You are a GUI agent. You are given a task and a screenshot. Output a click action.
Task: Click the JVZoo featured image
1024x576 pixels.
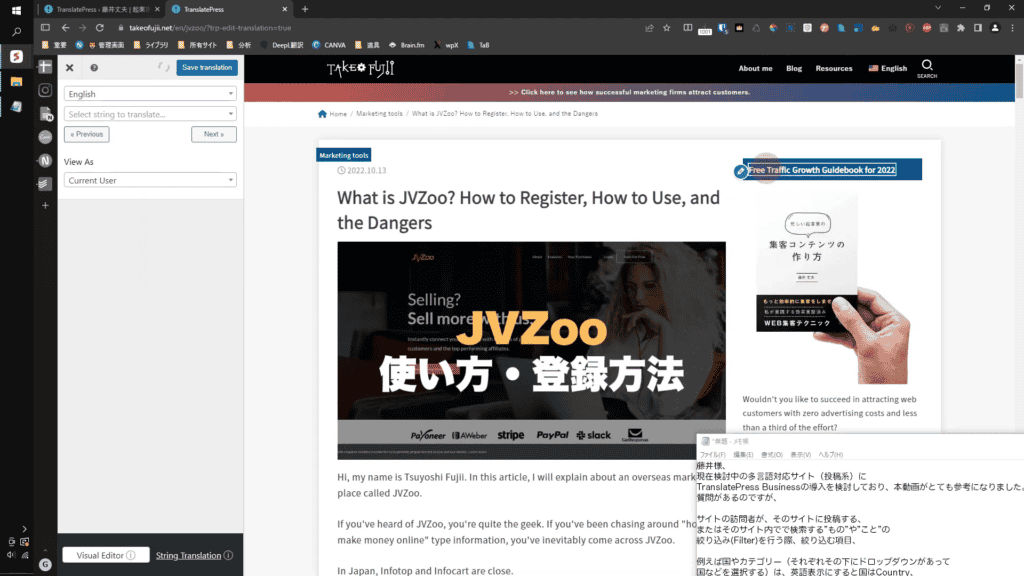531,350
